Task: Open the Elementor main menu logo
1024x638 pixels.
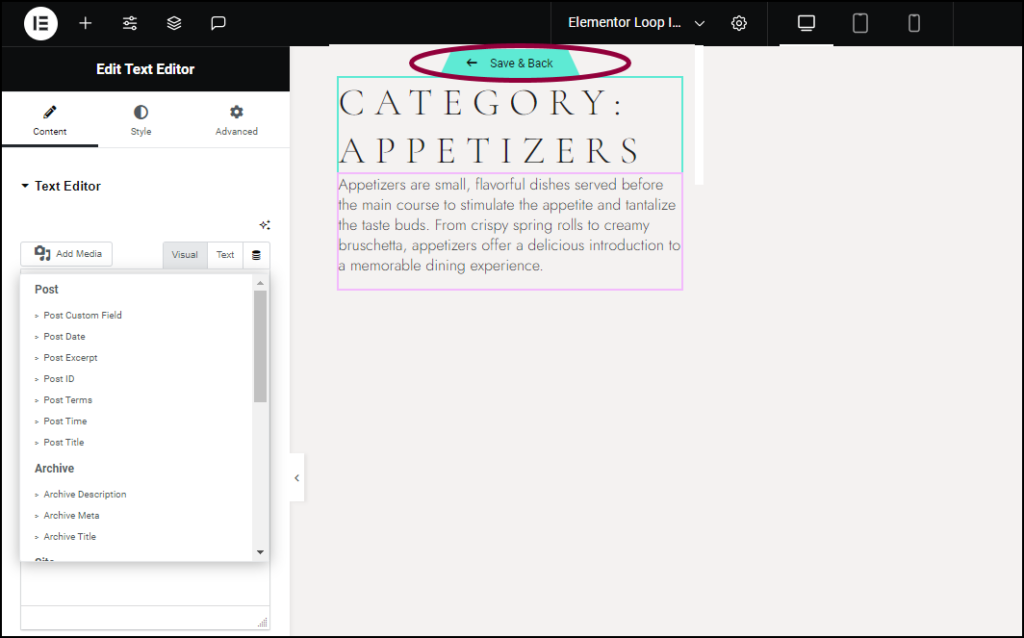Action: click(x=40, y=23)
